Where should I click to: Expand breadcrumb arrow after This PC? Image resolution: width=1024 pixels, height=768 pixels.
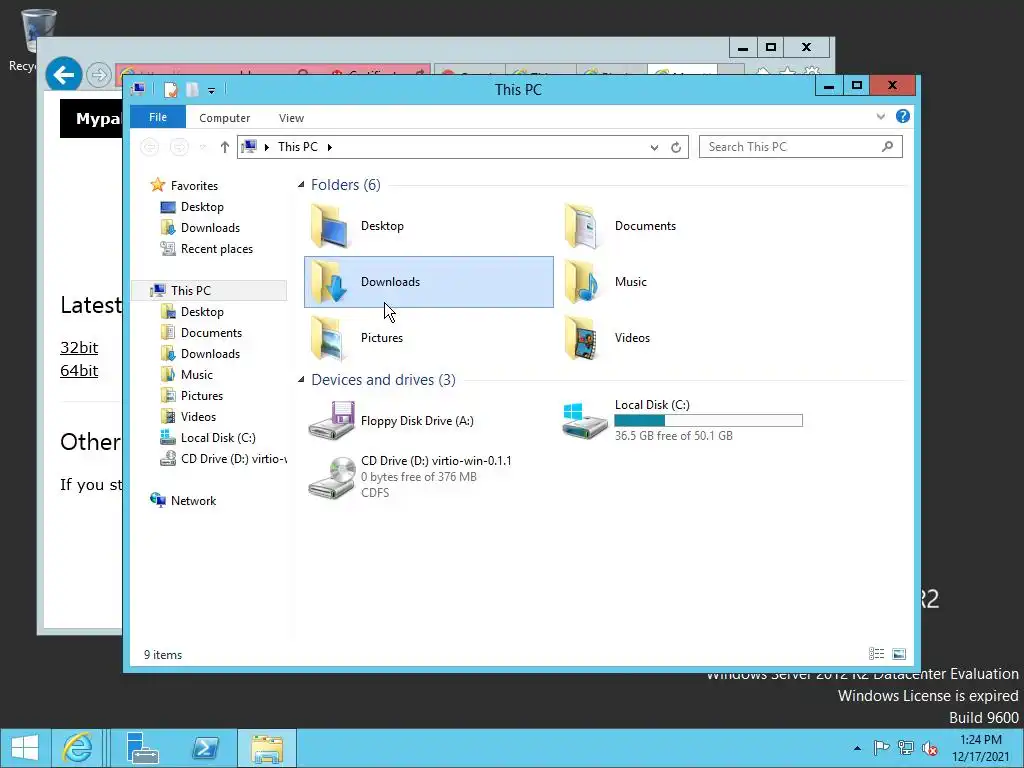tap(330, 147)
